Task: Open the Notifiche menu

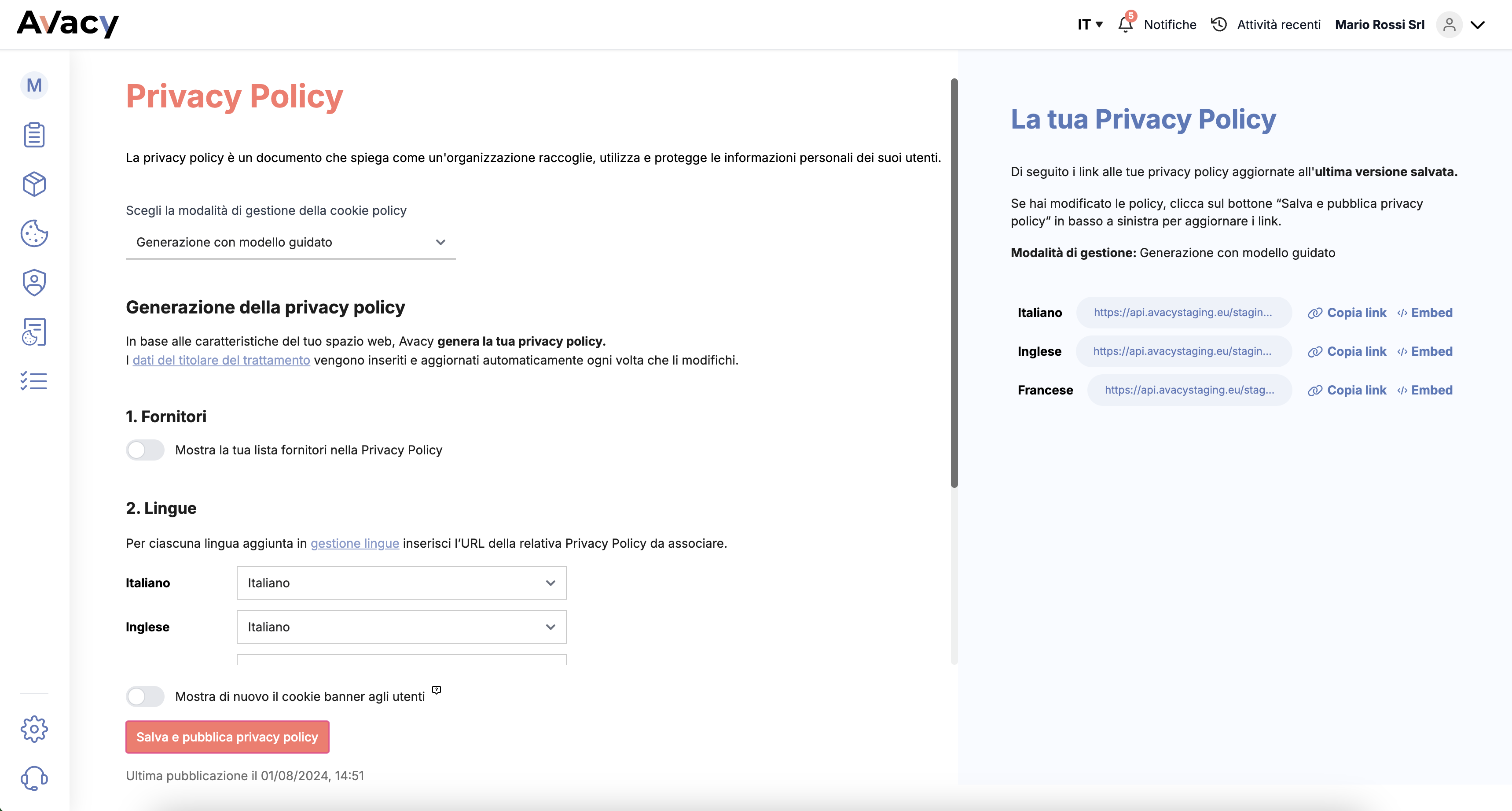Action: 1170,25
